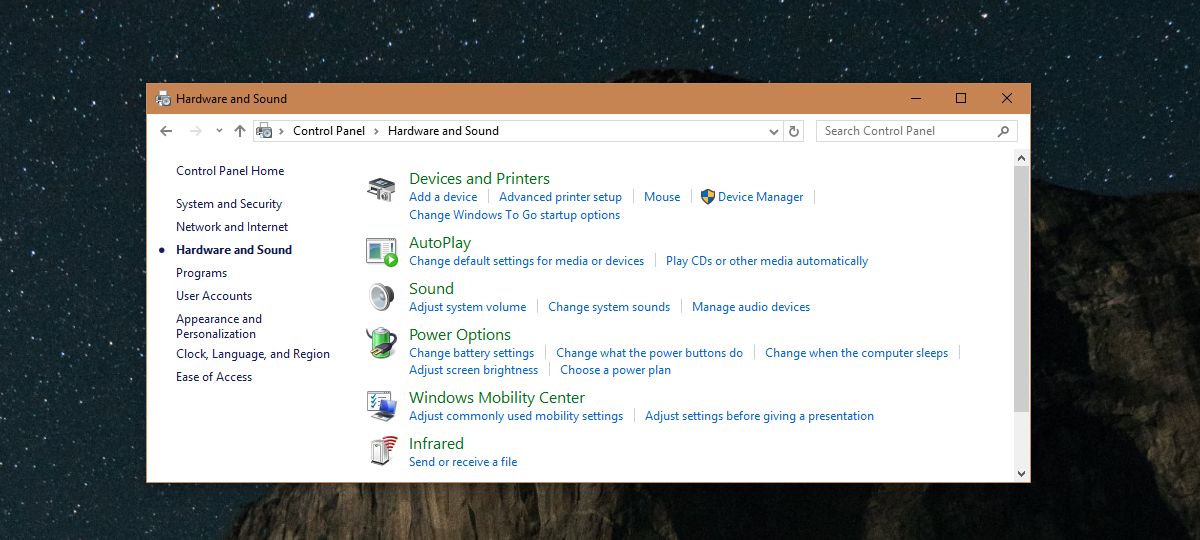Open the Power Options battery icon

coord(381,344)
